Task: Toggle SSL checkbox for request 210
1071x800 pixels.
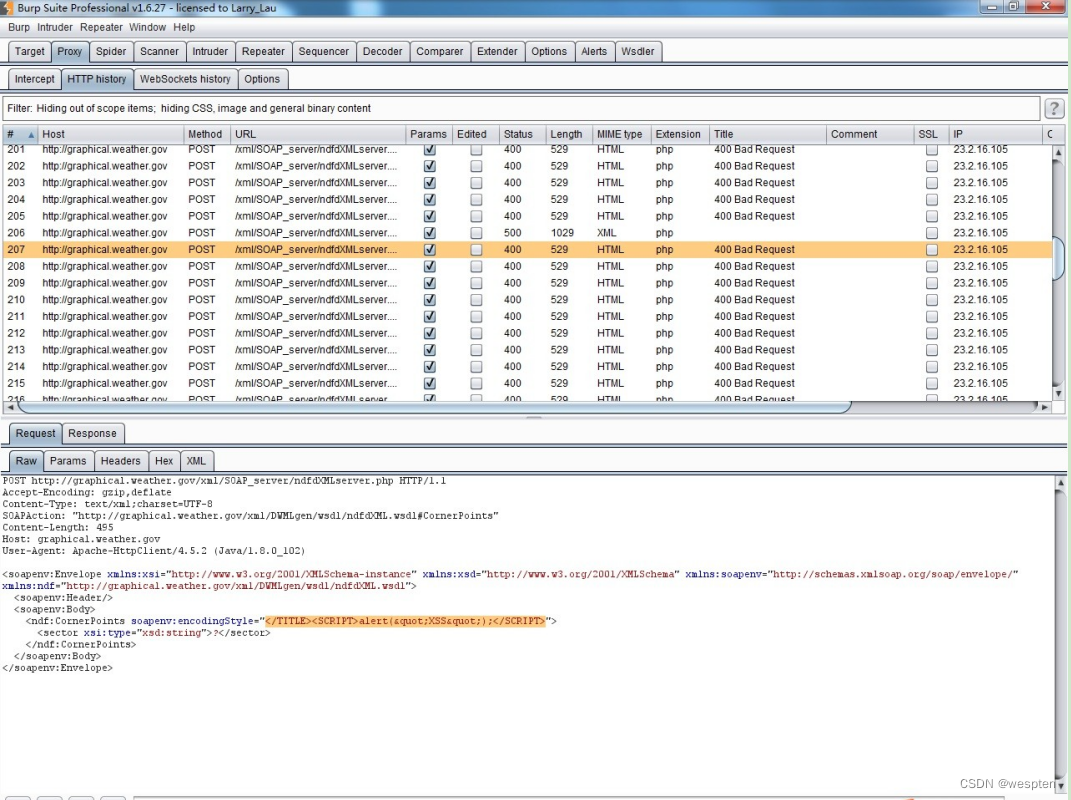Action: click(932, 300)
